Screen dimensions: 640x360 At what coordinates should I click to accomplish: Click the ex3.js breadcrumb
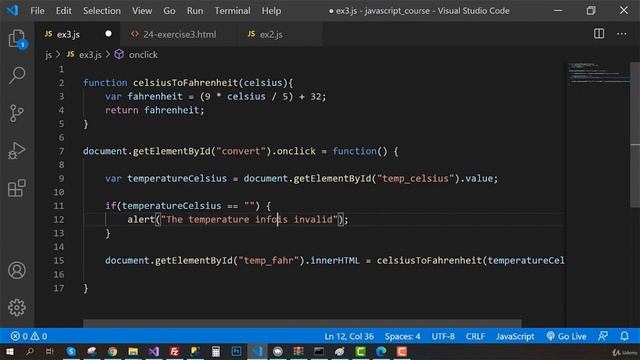tap(84, 55)
